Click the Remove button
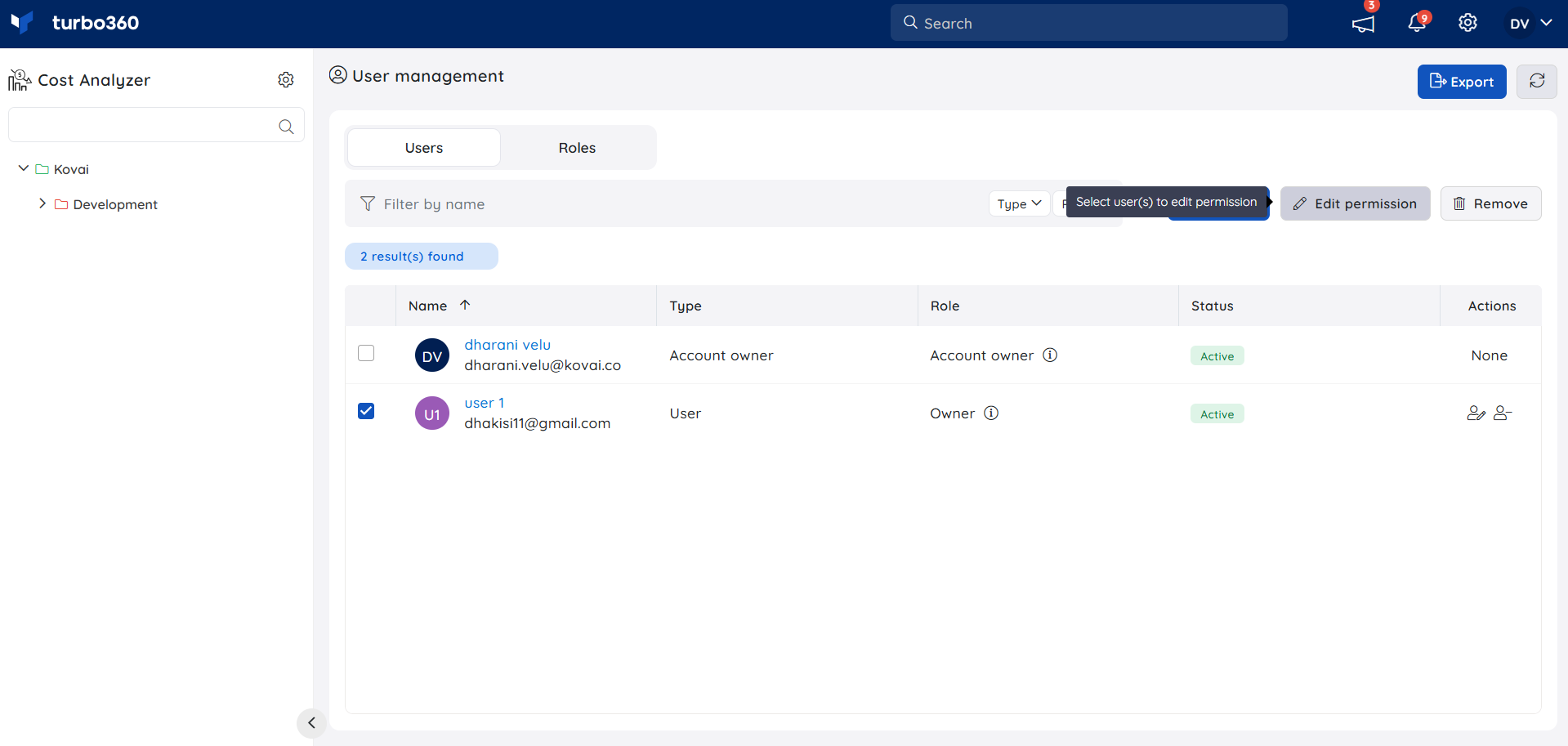This screenshot has height=746, width=1568. (1490, 203)
